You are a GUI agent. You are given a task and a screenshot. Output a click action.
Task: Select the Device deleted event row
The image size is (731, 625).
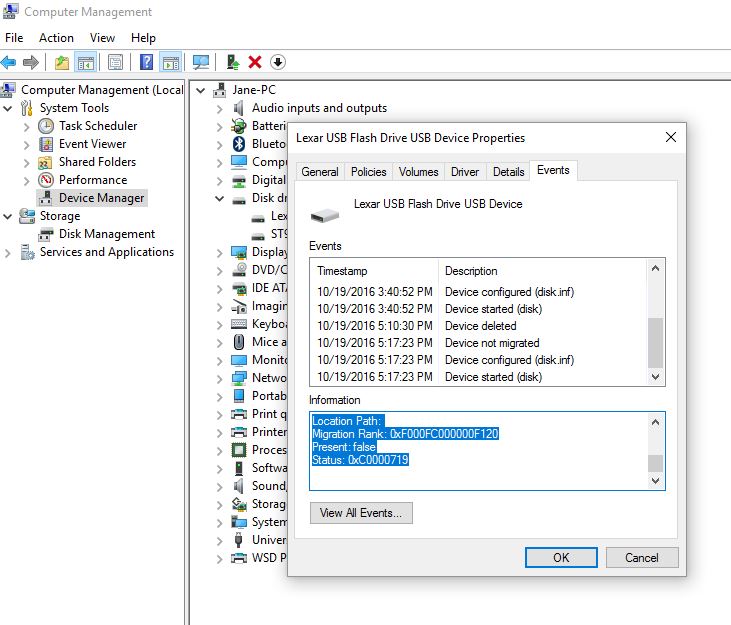[x=480, y=326]
